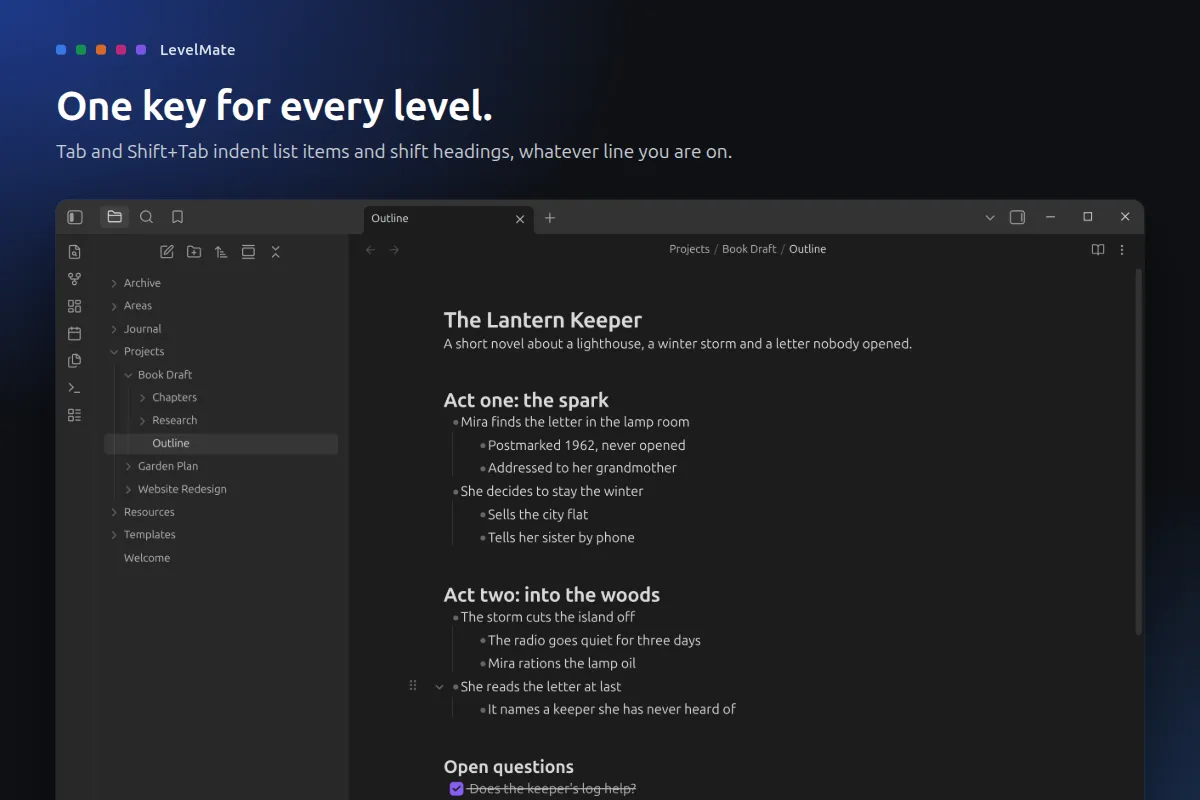Open daily note calendar icon
1200x800 pixels.
coord(74,333)
